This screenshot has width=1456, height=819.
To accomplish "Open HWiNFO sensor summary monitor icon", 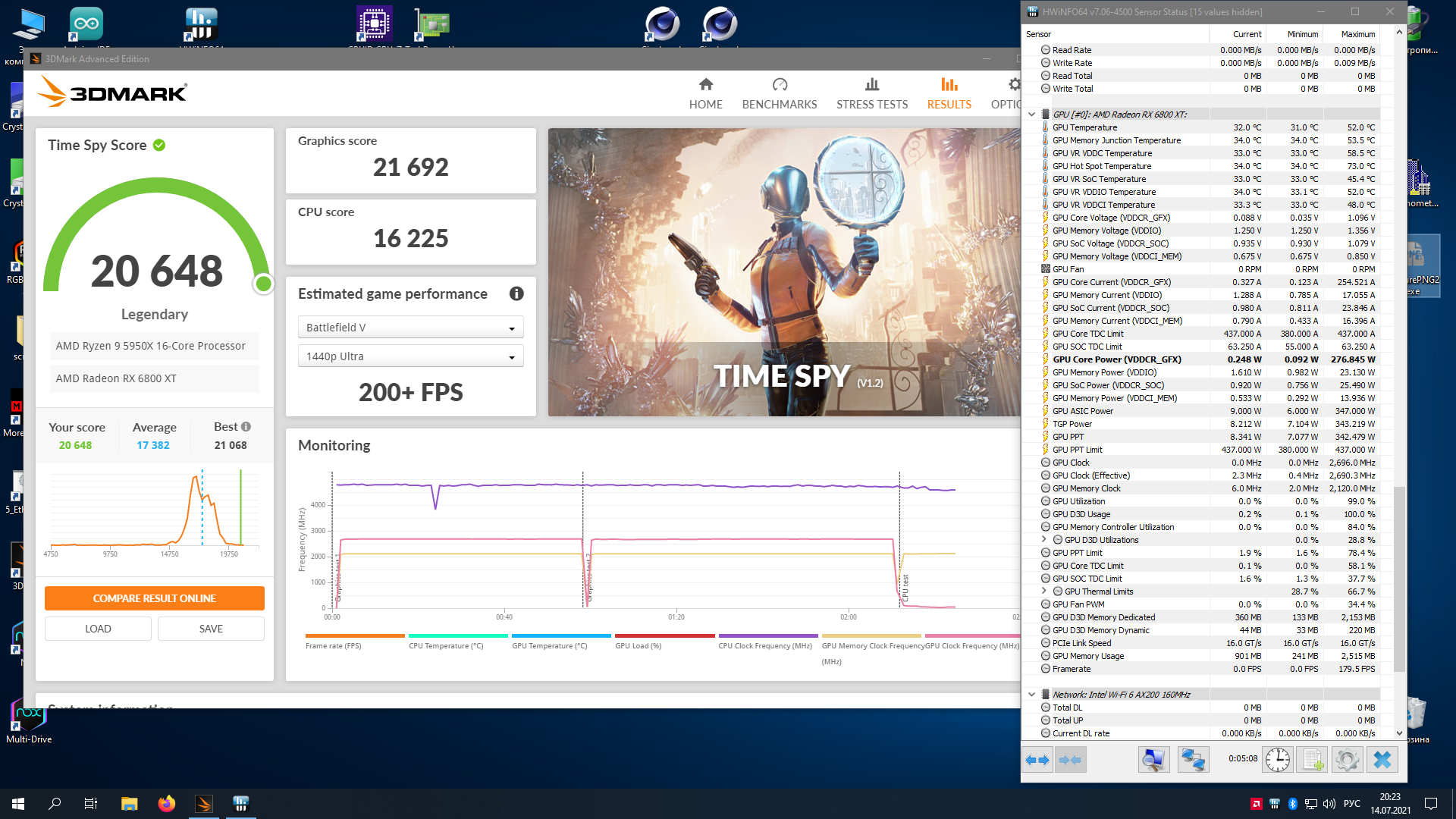I will [1153, 759].
